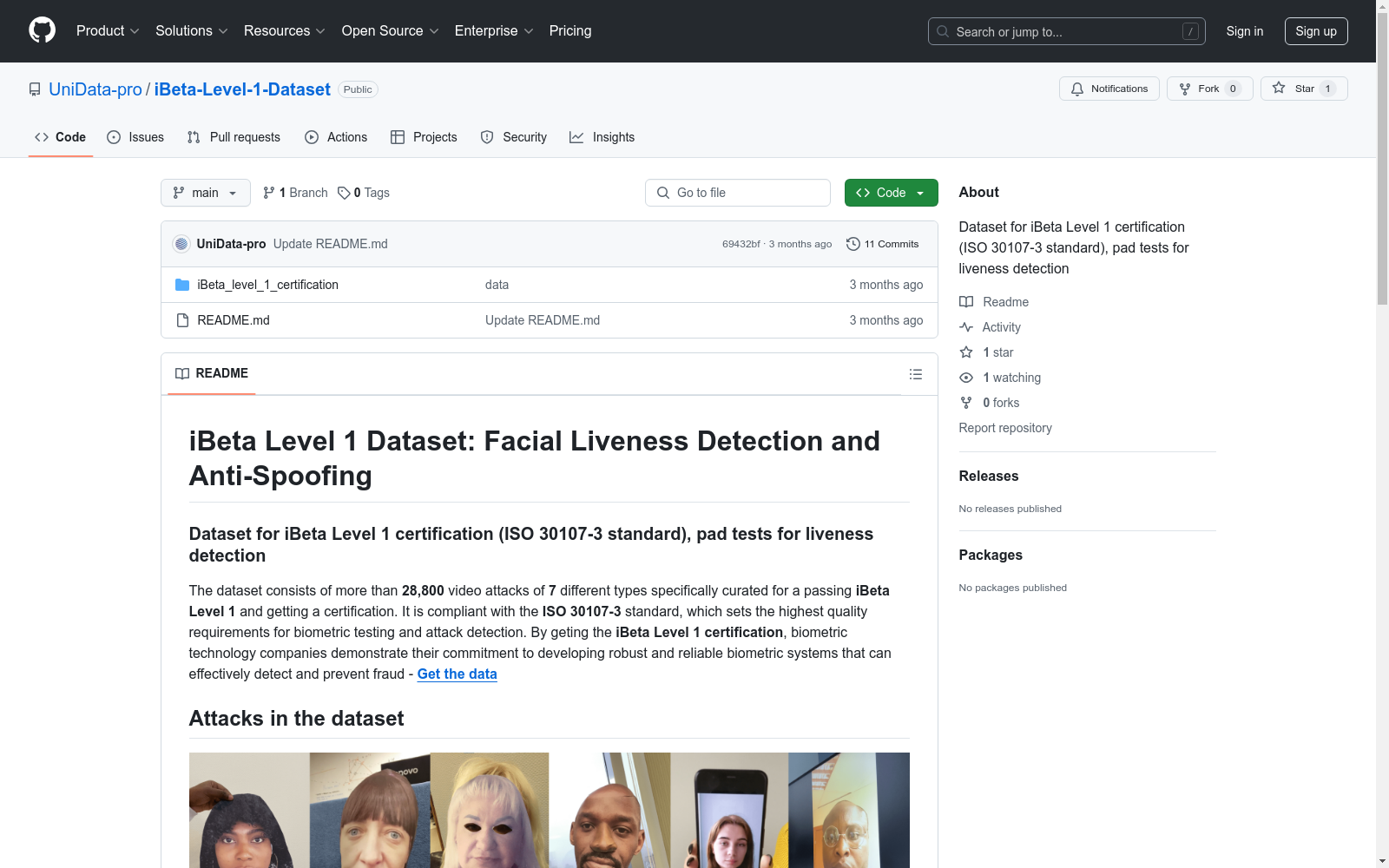Screen dimensions: 1389x868
Task: Click the magnifier icon in search bar
Action: [943, 31]
